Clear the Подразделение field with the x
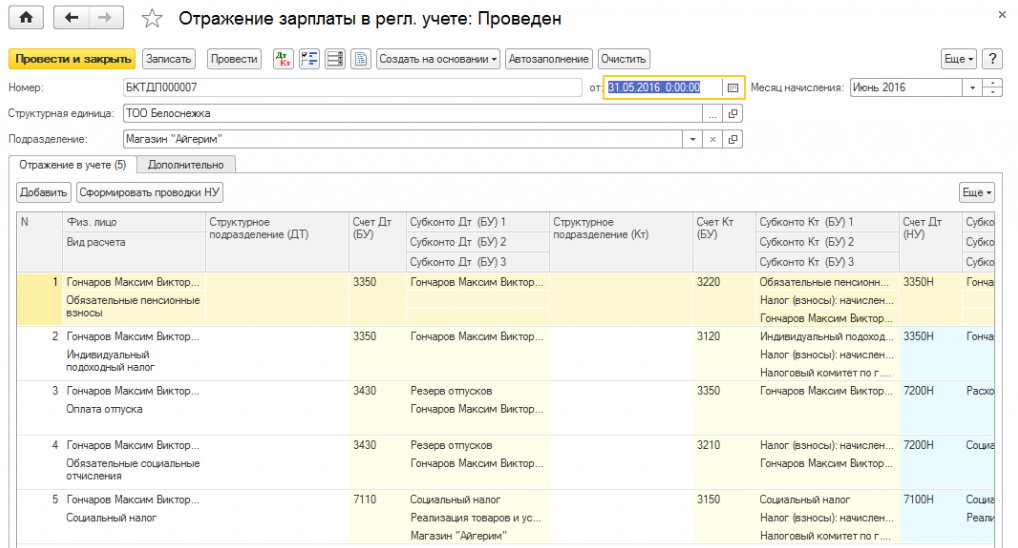The width and height of the screenshot is (1018, 548). [x=713, y=140]
